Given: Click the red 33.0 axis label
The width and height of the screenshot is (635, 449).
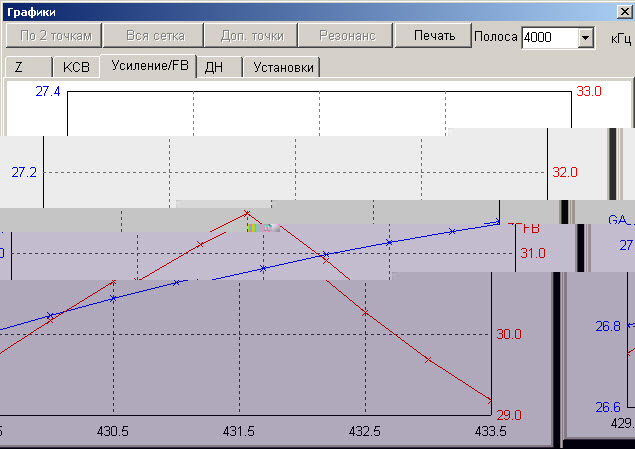Looking at the screenshot, I should pyautogui.click(x=589, y=92).
